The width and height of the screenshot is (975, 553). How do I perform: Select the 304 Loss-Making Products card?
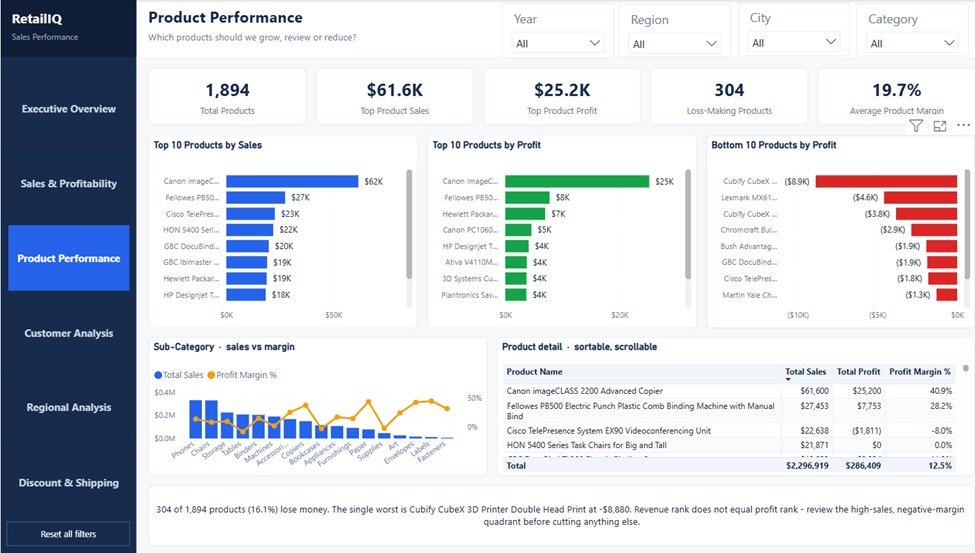pyautogui.click(x=729, y=96)
